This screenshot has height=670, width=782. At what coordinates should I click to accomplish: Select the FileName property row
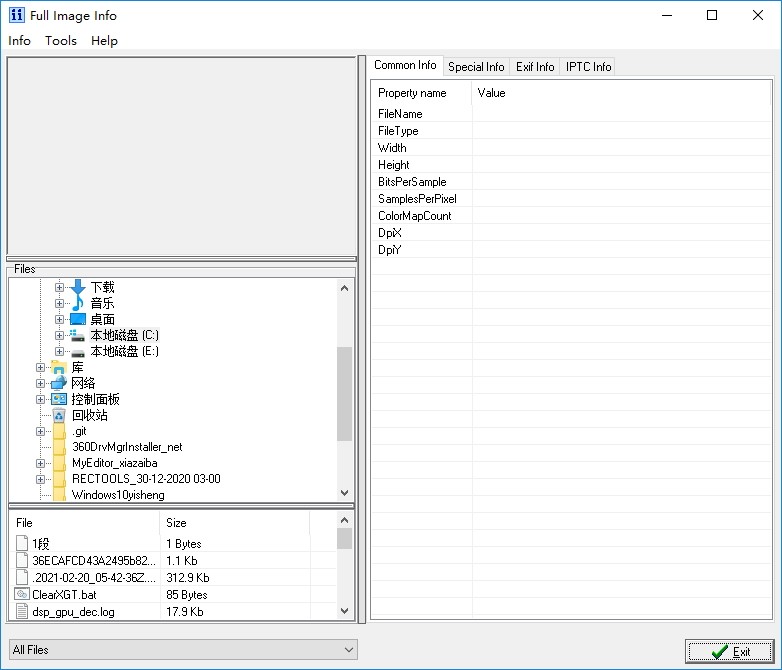(x=572, y=114)
